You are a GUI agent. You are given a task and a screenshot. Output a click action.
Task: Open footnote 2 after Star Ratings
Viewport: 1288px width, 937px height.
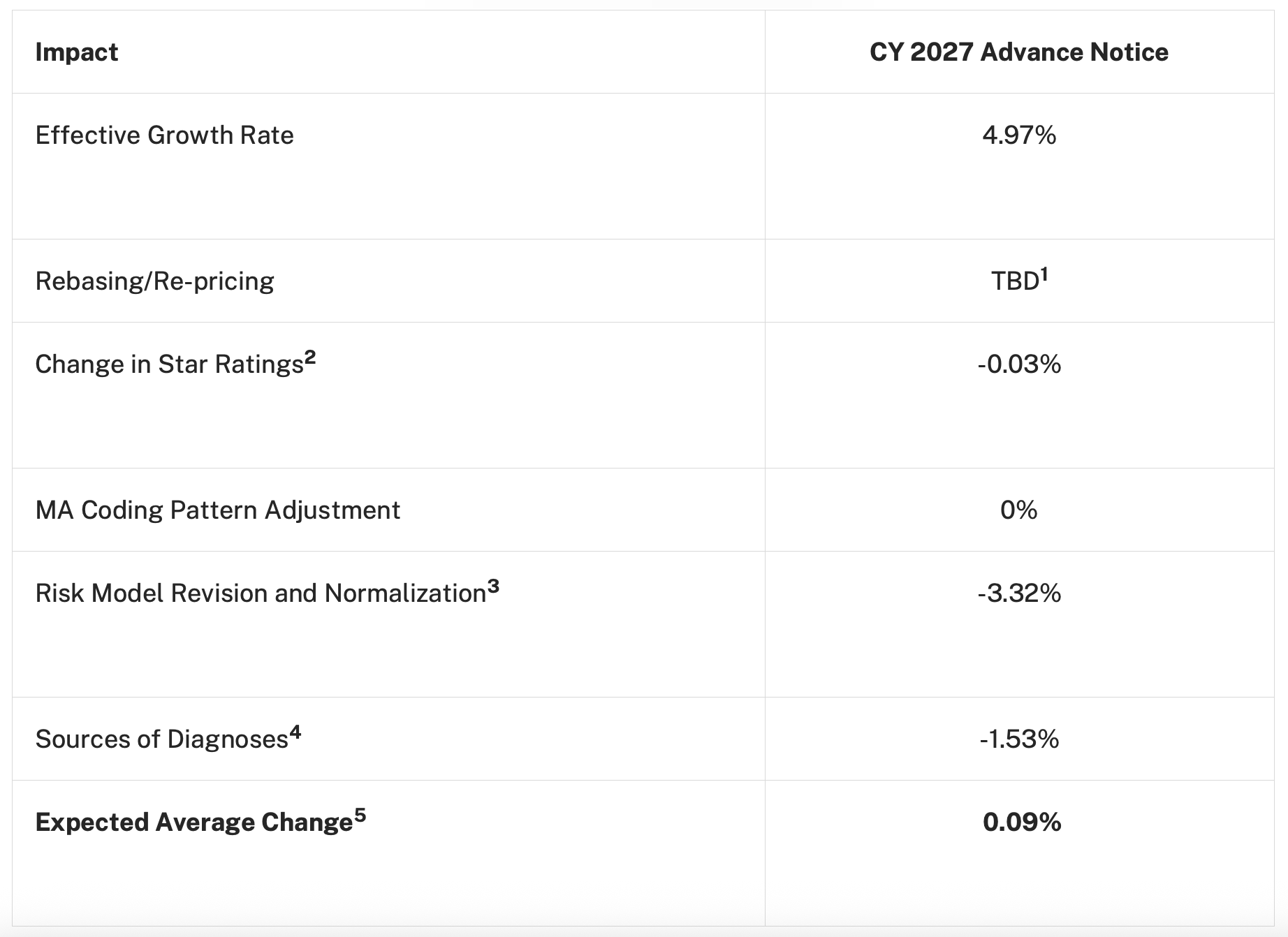(x=310, y=357)
